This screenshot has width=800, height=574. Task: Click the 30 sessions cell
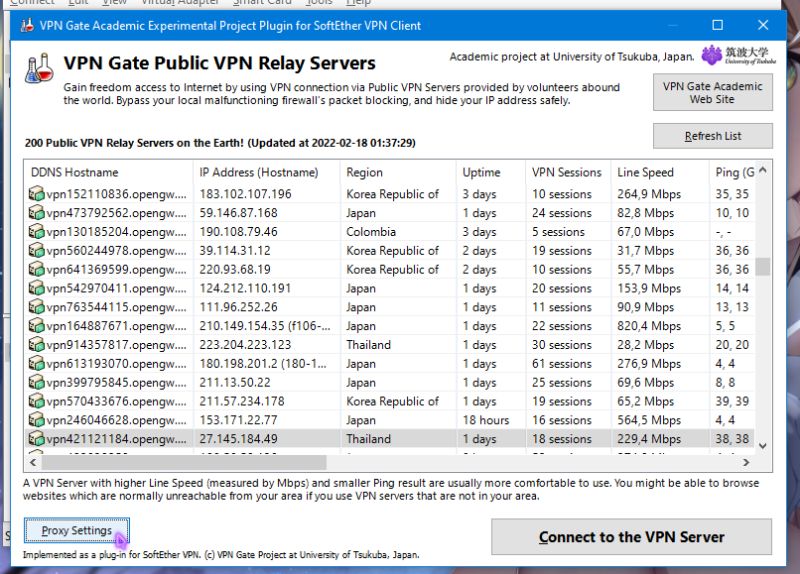pos(562,345)
